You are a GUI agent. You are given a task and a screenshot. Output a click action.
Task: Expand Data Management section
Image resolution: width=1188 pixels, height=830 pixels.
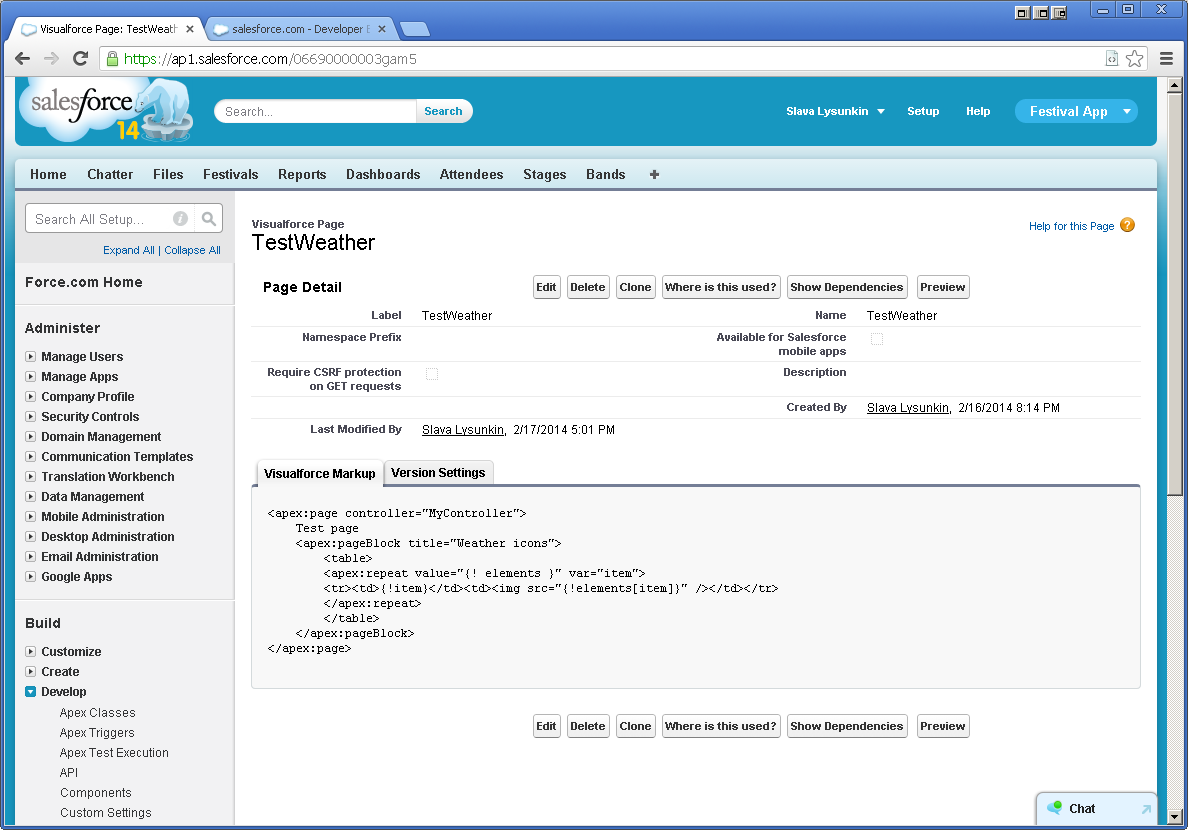click(30, 496)
